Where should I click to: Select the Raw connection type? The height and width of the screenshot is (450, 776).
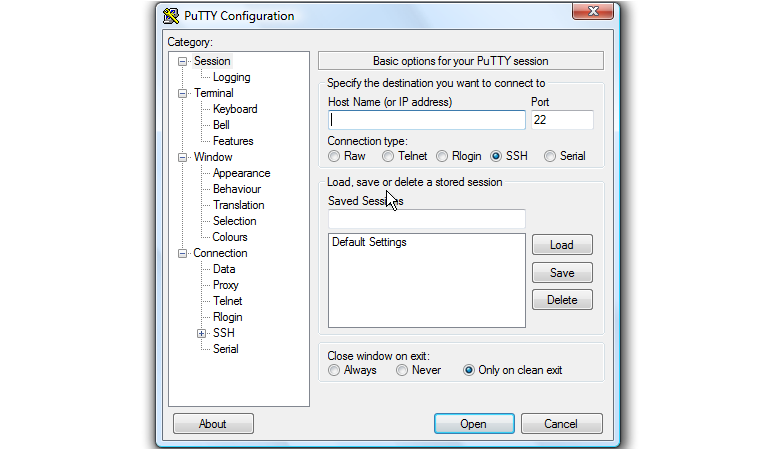click(x=334, y=156)
